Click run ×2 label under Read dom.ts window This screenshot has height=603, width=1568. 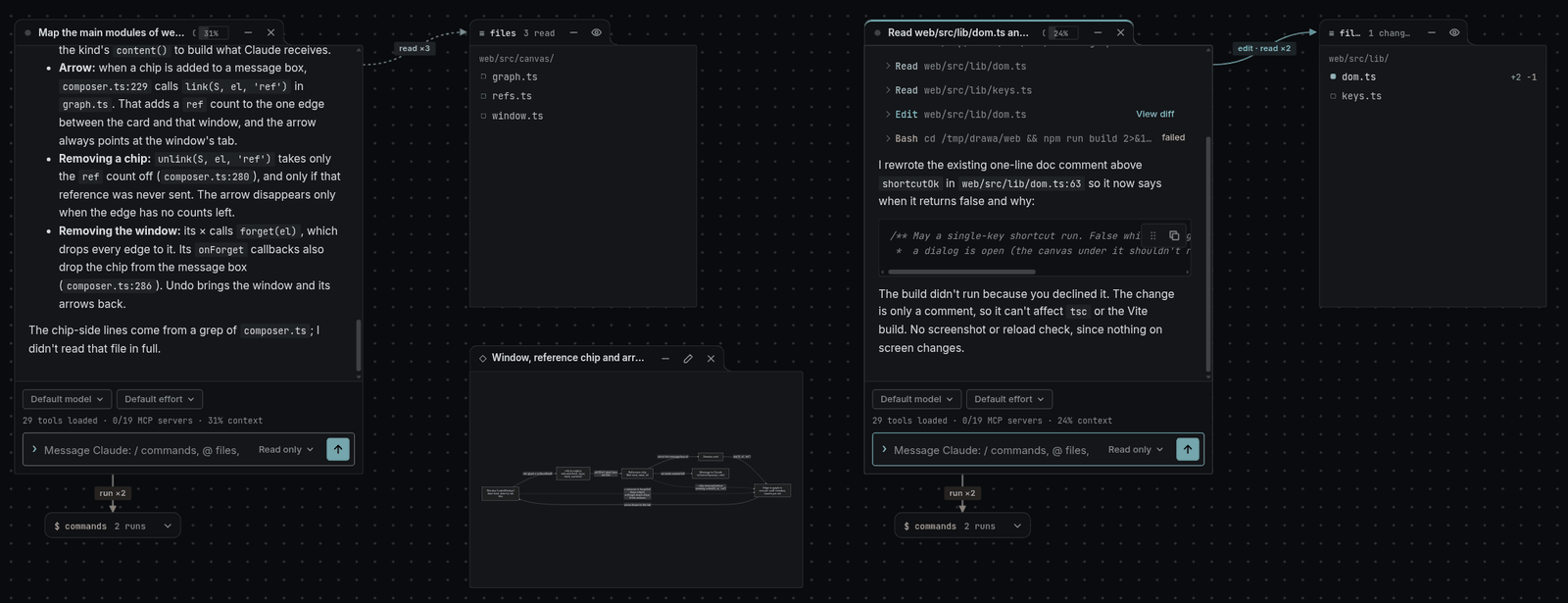pos(962,493)
